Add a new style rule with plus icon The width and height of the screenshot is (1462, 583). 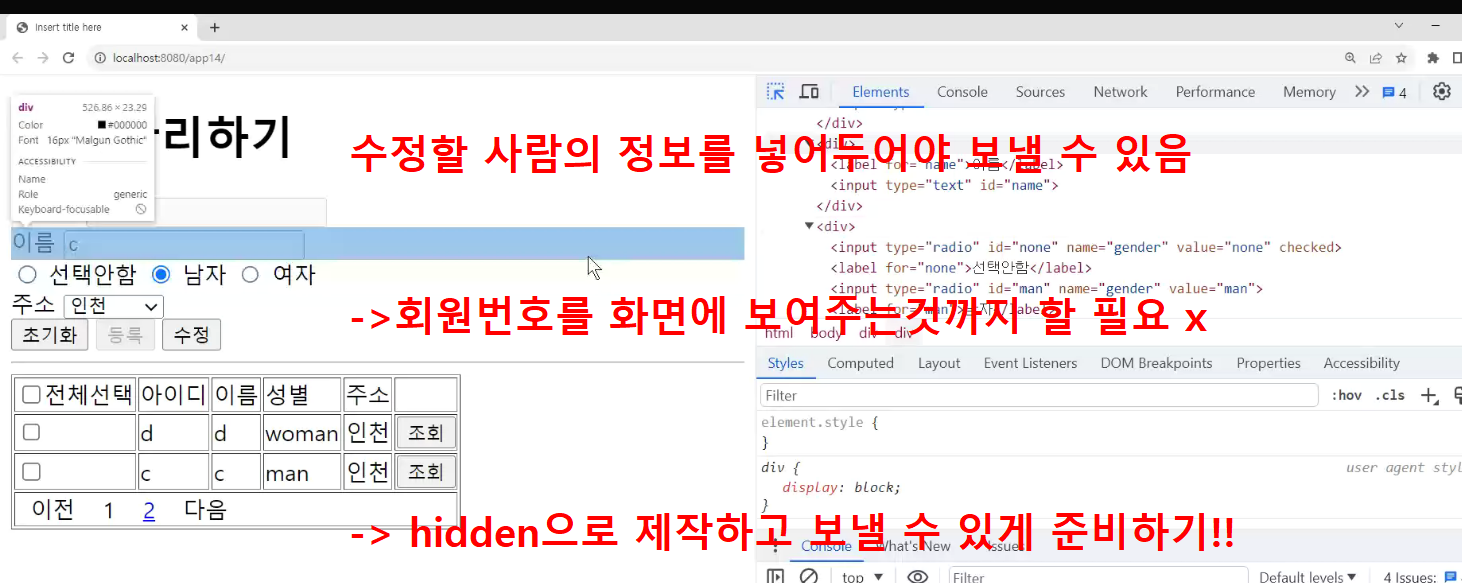pos(1429,396)
